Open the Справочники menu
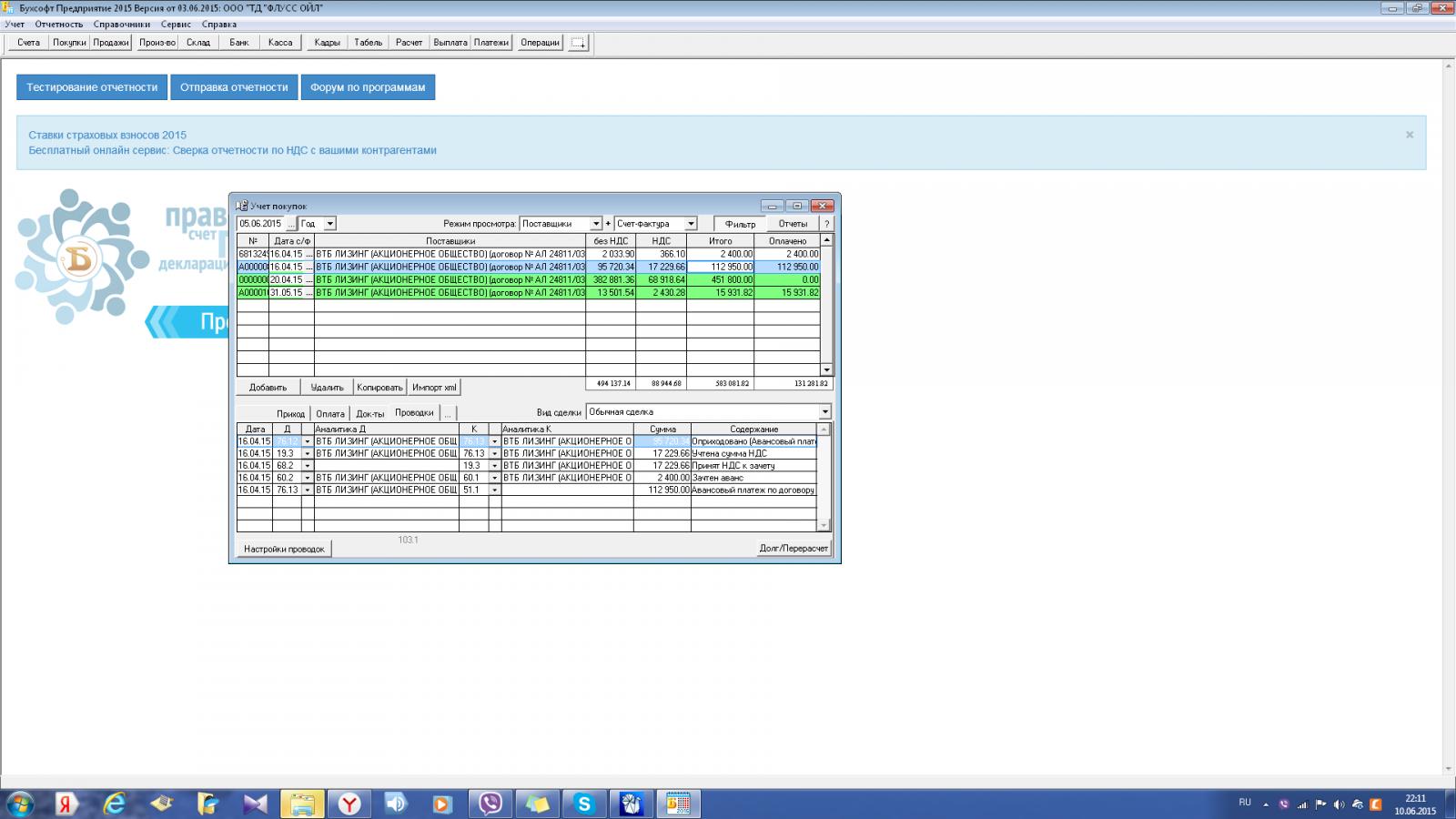The image size is (1456, 819). point(121,25)
